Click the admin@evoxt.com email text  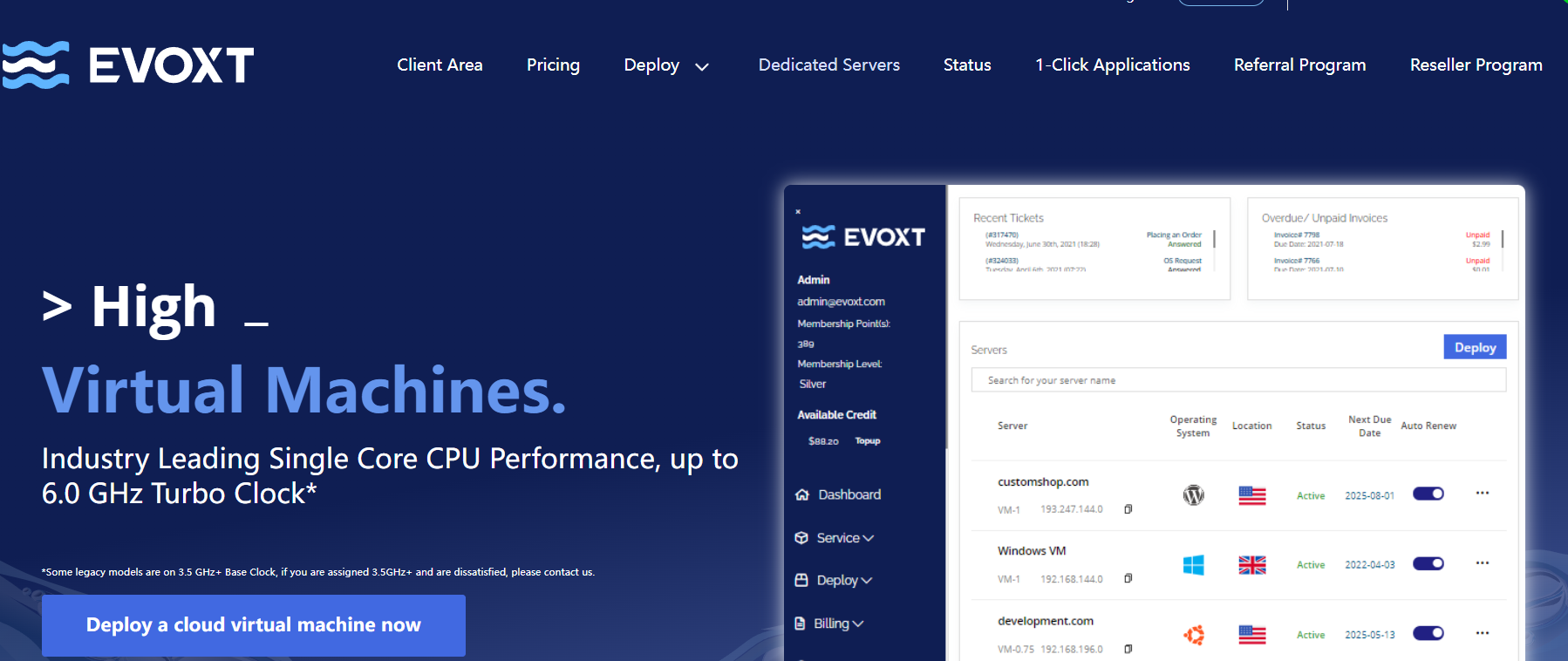click(x=841, y=302)
